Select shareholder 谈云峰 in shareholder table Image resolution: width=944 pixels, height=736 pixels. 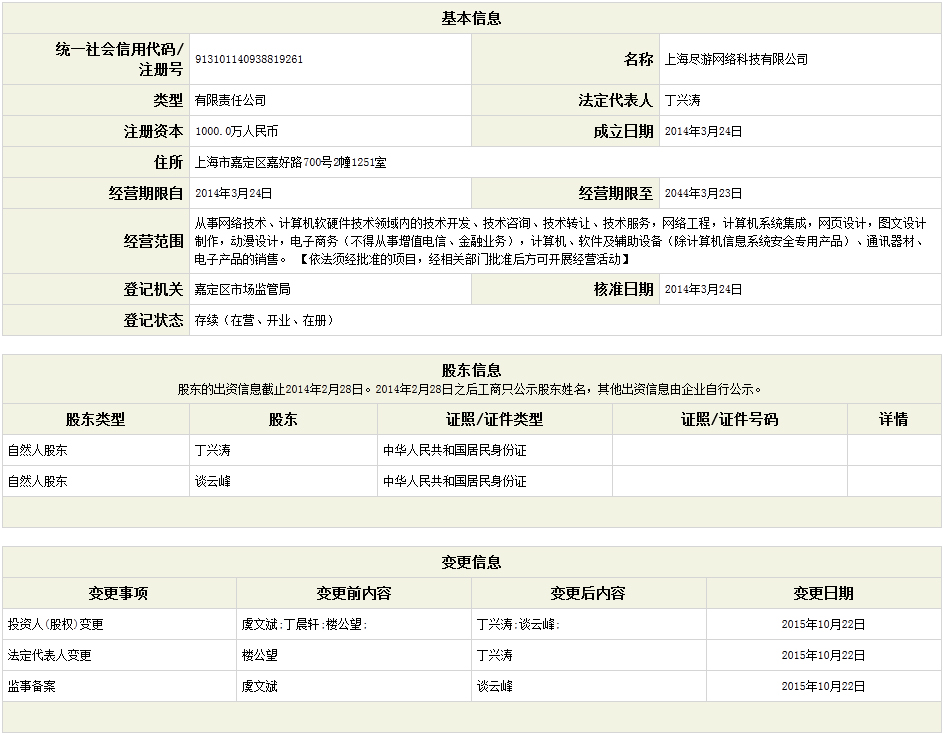pyautogui.click(x=212, y=482)
